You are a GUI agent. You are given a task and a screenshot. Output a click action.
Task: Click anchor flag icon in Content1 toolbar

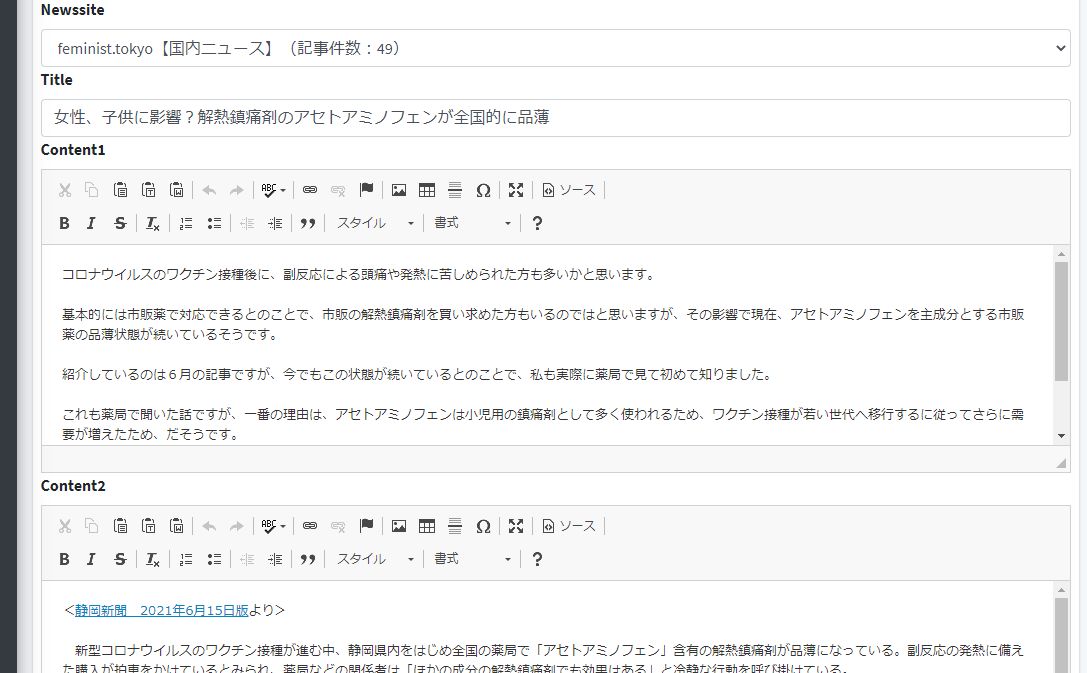click(x=366, y=190)
